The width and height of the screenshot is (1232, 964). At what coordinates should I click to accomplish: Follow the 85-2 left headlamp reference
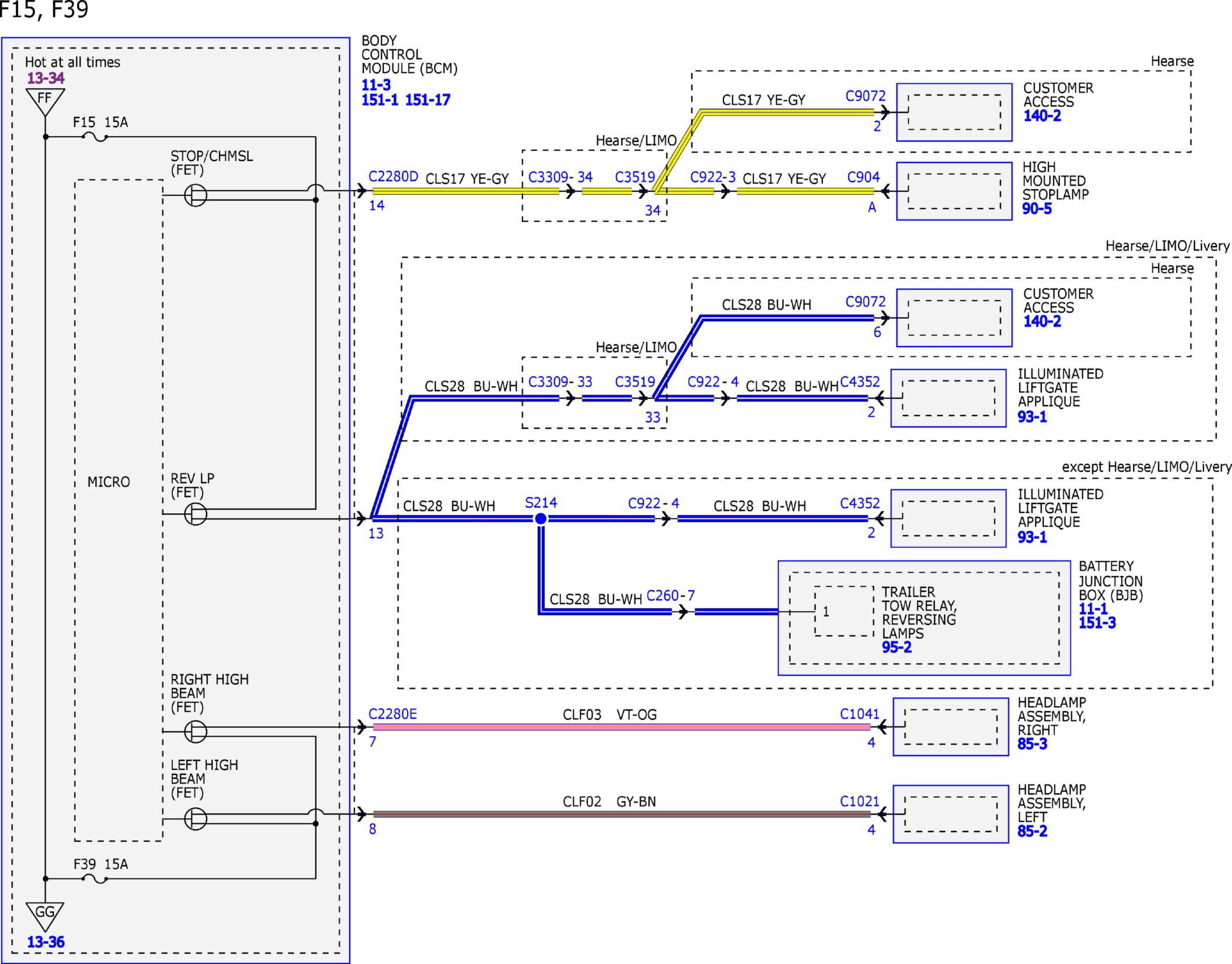click(1032, 831)
